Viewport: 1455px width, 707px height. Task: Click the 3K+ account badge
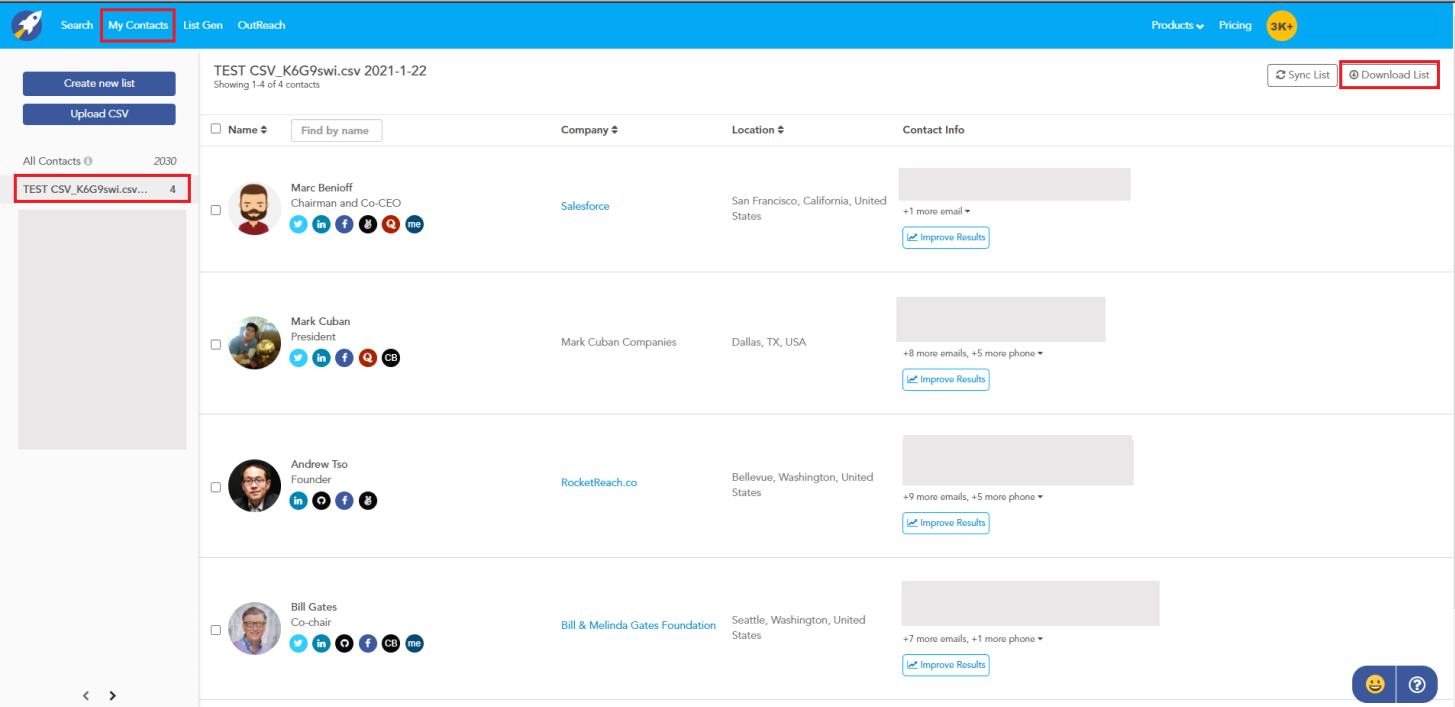click(1281, 26)
